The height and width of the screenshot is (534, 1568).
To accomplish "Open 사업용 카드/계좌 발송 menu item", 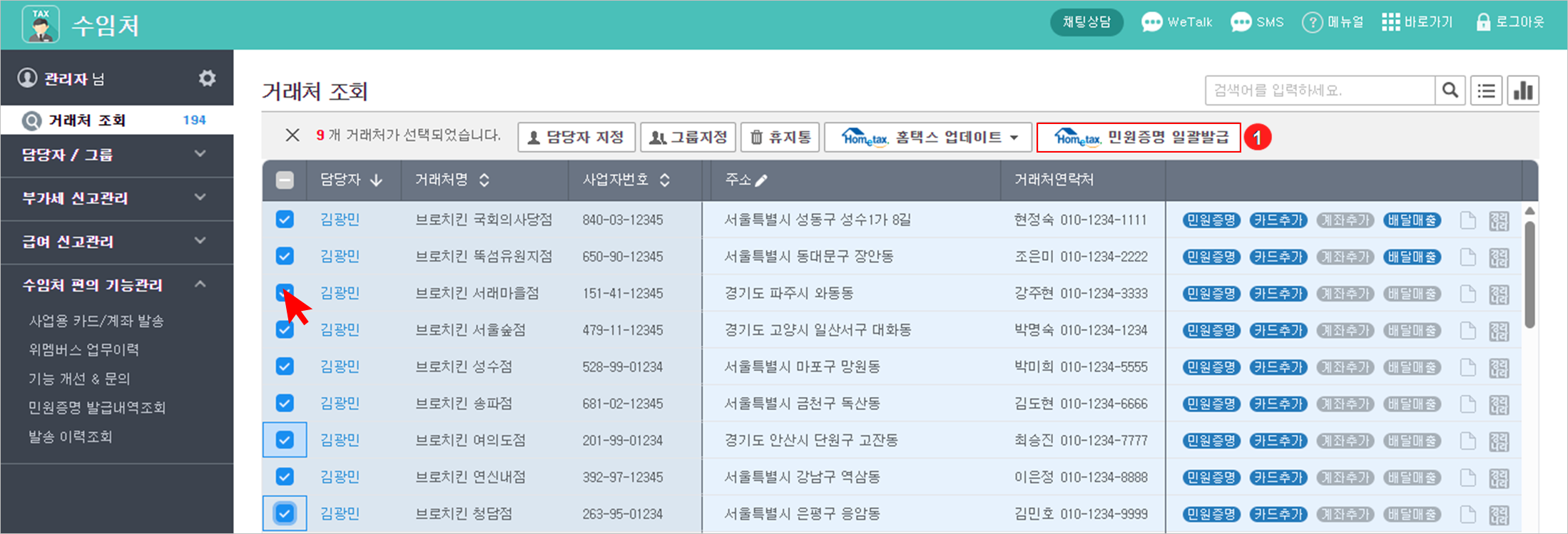I will (96, 321).
